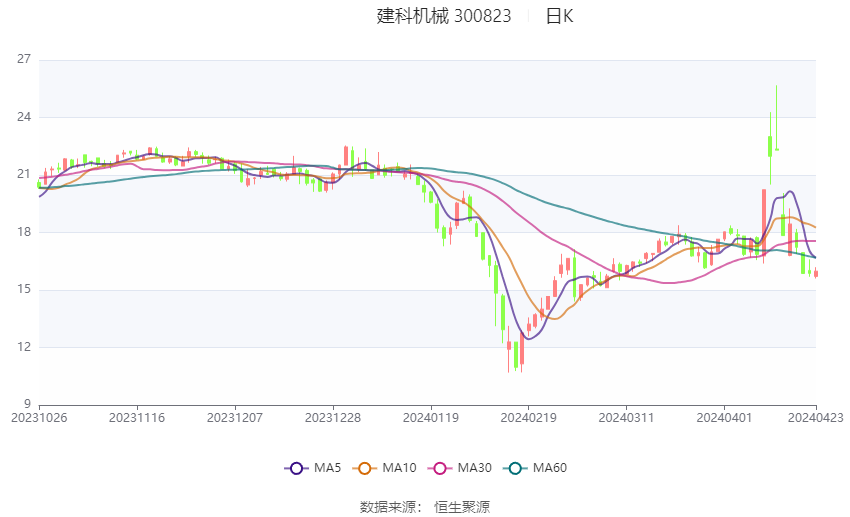Click the x-axis date 20231116

[137, 418]
